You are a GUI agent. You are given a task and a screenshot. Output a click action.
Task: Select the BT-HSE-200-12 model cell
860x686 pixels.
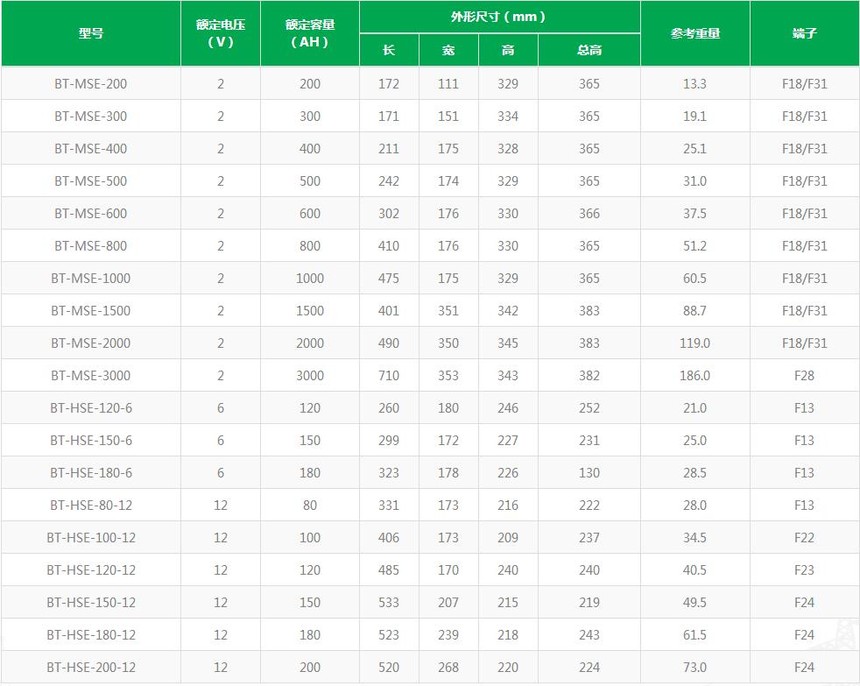pos(90,667)
